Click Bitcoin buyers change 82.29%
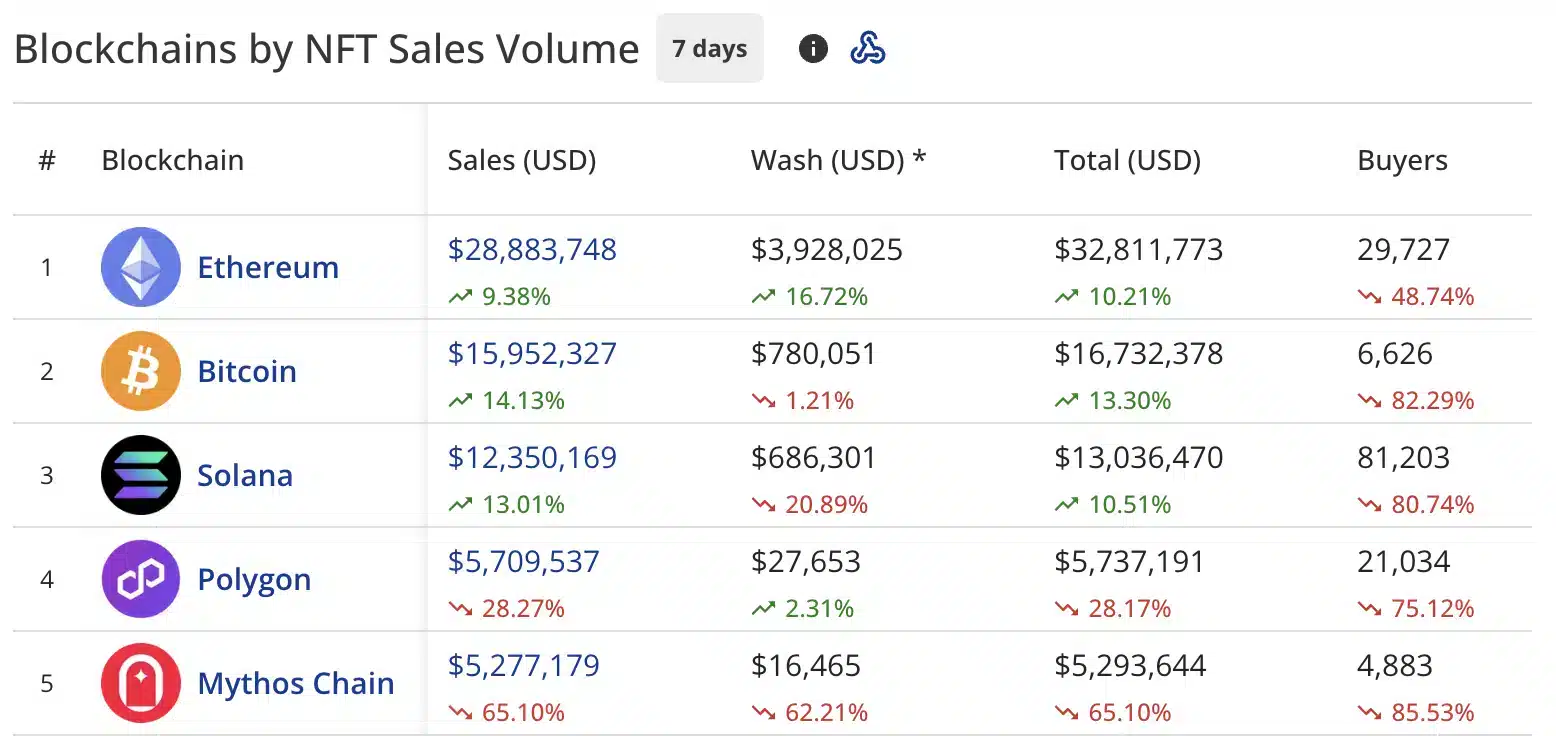1556x736 pixels. tap(1416, 401)
